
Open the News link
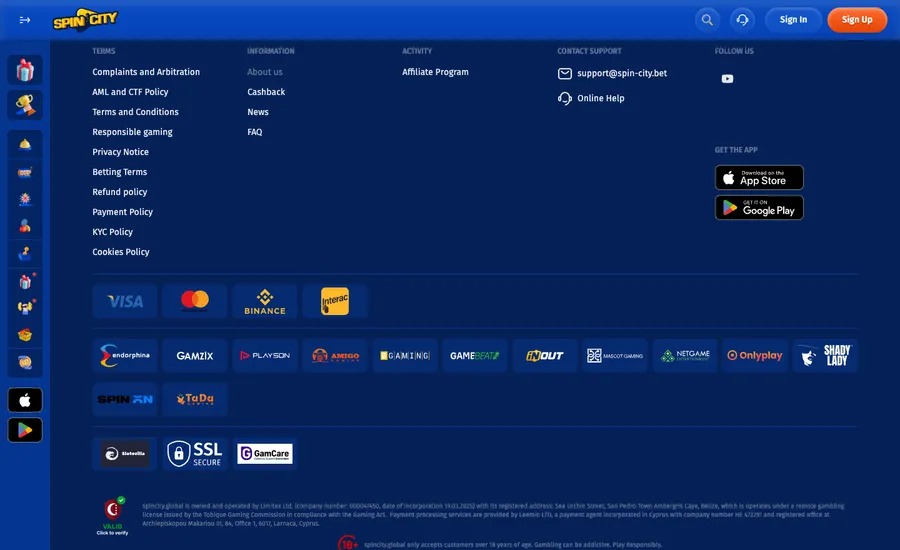click(258, 112)
